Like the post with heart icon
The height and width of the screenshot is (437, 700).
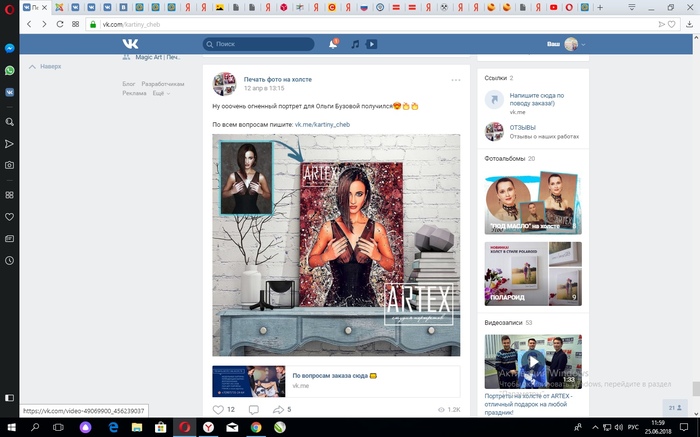219,410
